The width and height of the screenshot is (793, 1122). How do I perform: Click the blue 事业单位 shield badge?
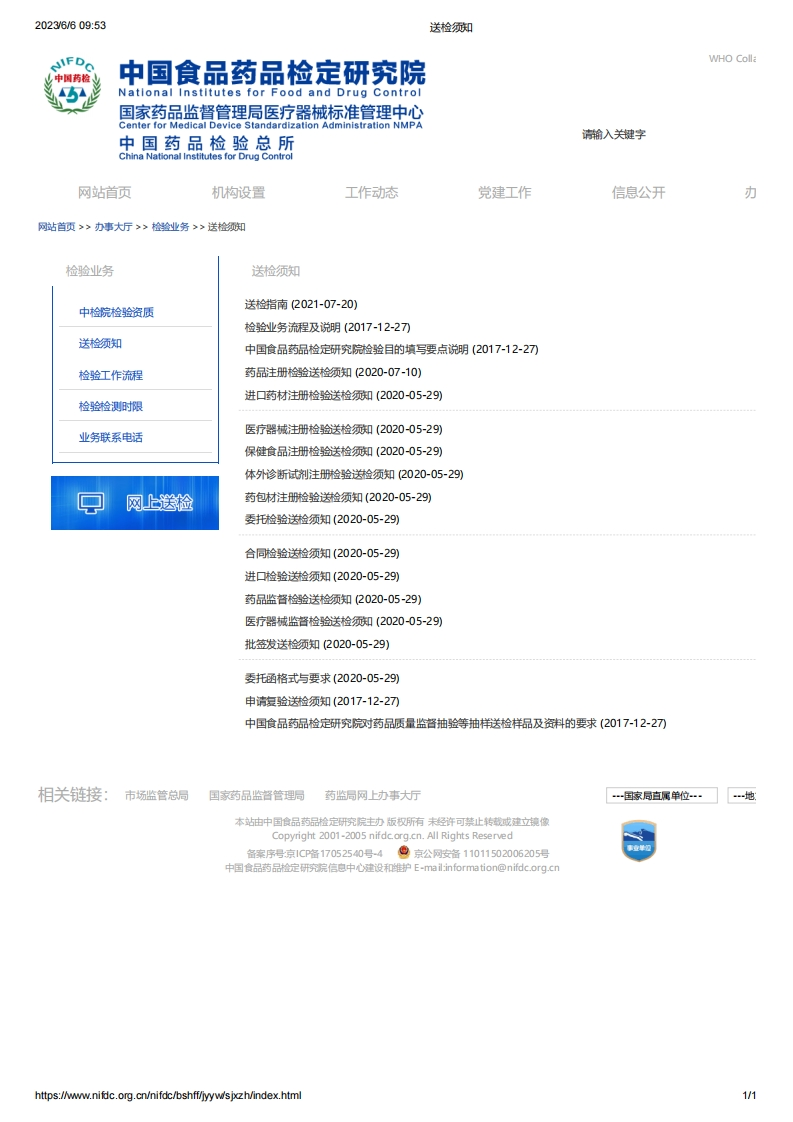638,841
